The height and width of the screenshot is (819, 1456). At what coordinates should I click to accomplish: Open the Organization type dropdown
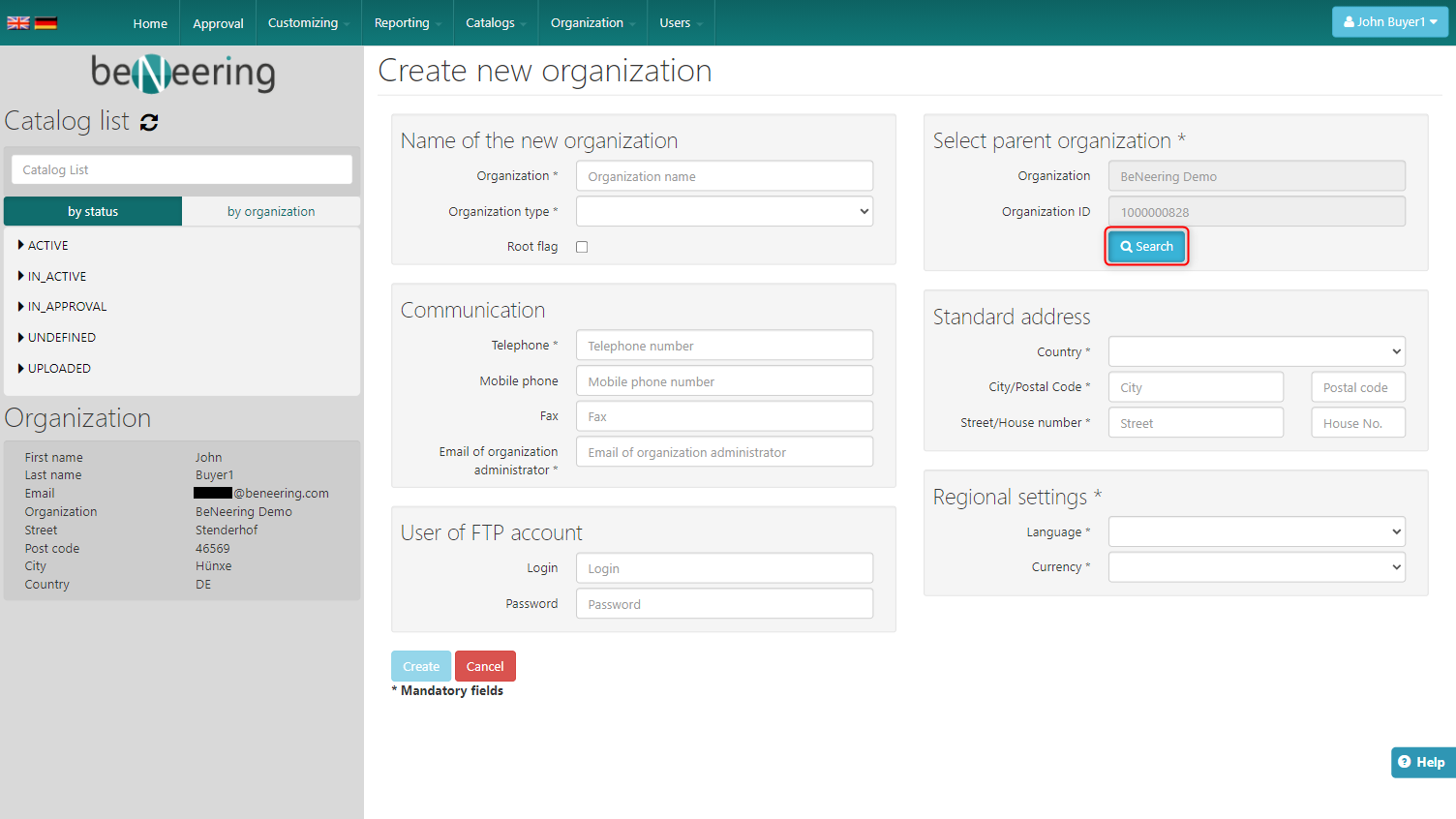coord(724,212)
